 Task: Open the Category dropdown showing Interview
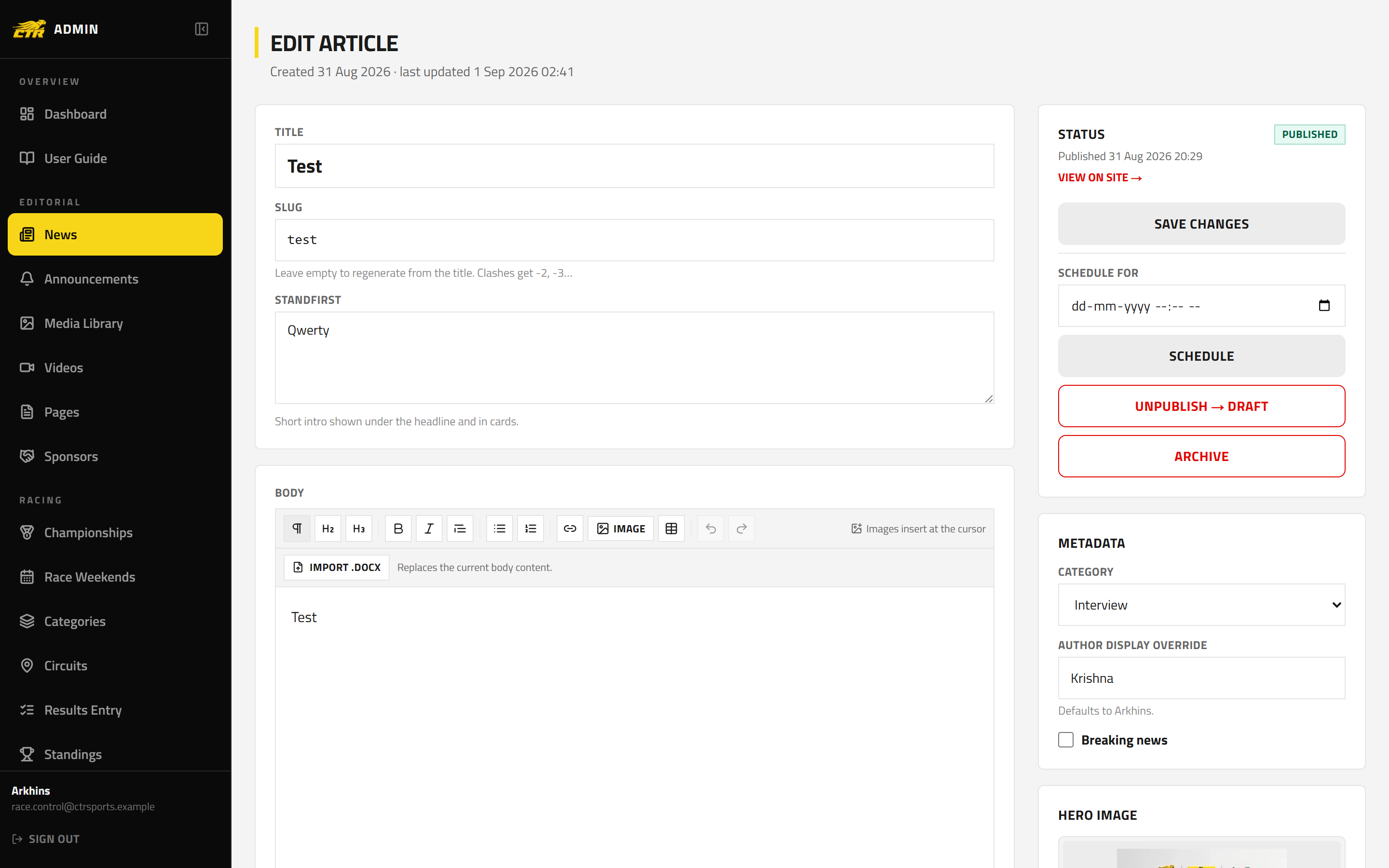(1201, 605)
